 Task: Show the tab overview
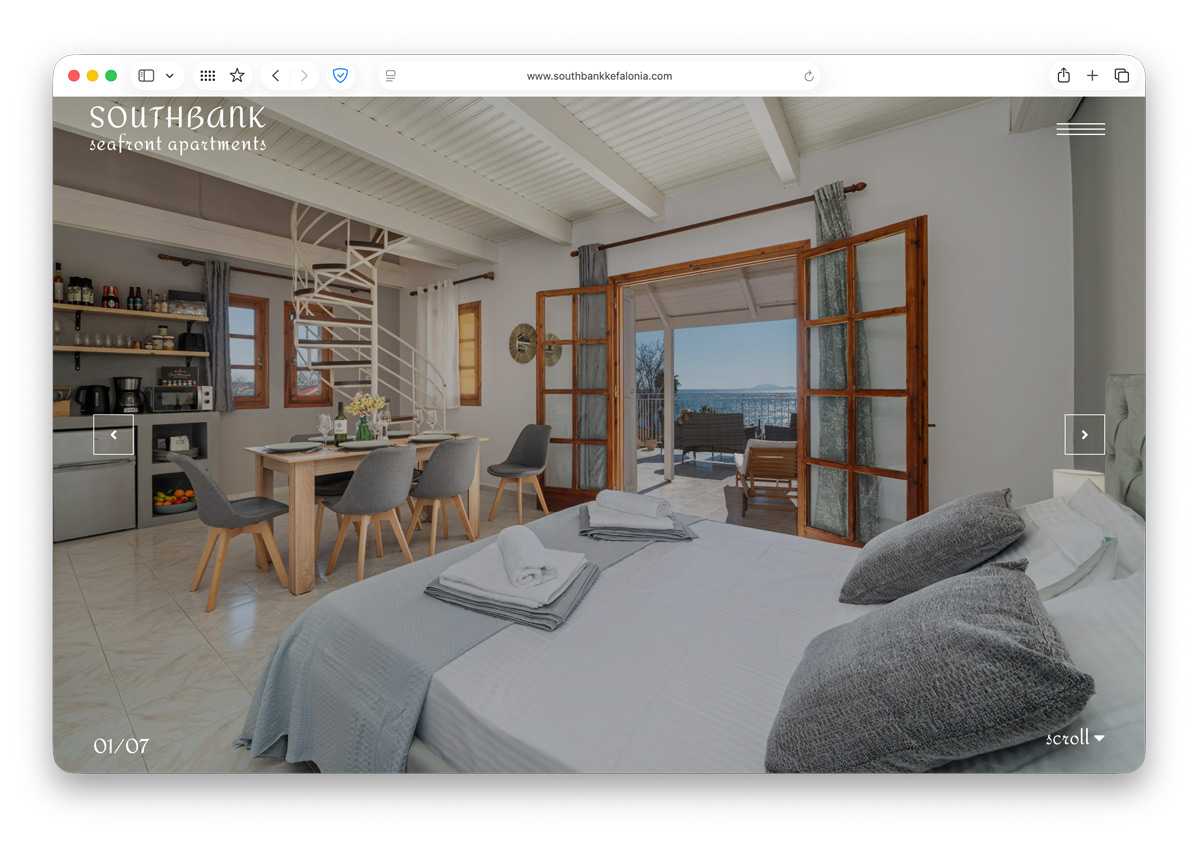click(1122, 76)
